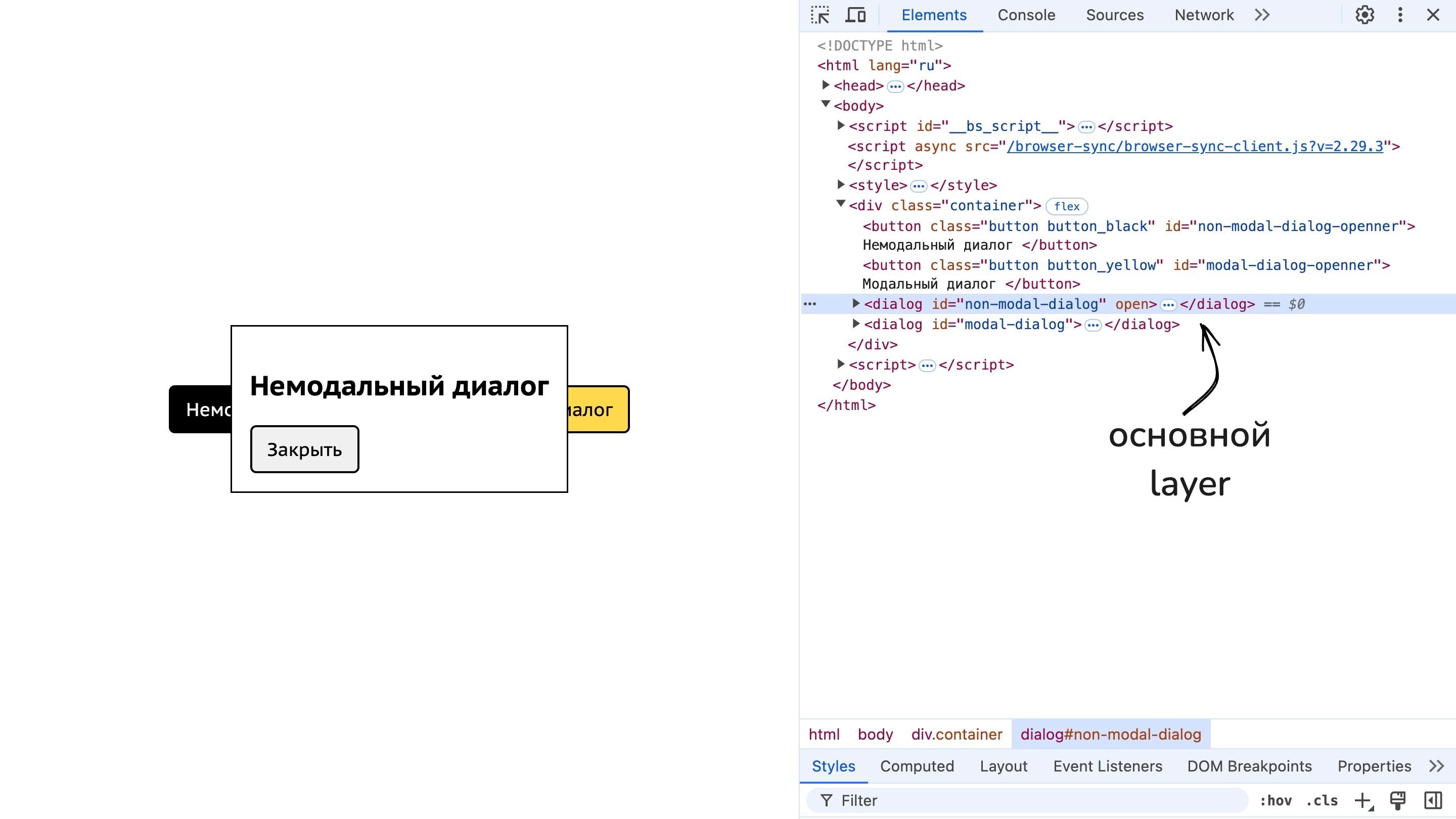Select div.container in the breadcrumb
1456x819 pixels.
tap(957, 734)
